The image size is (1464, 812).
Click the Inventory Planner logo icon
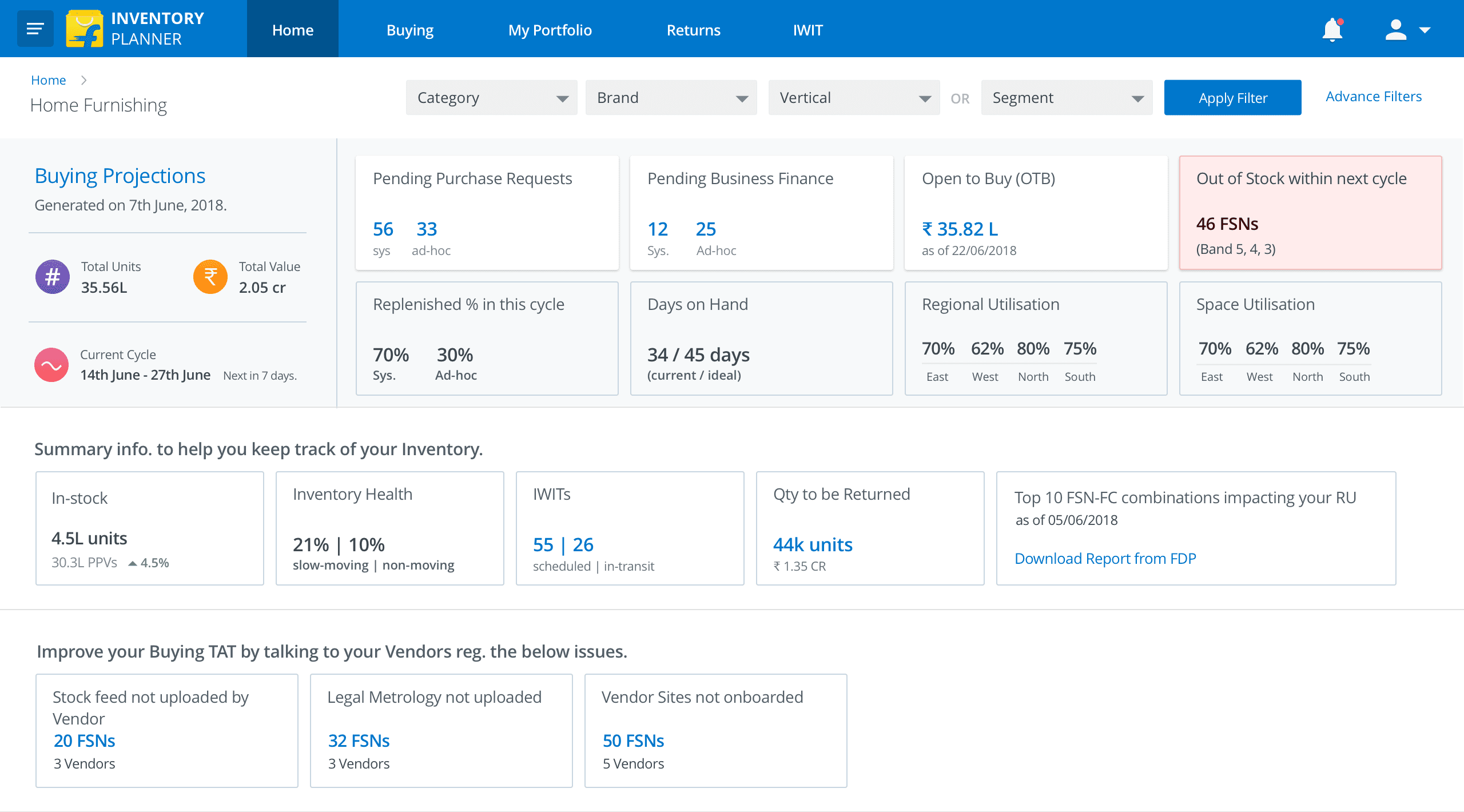[x=84, y=29]
